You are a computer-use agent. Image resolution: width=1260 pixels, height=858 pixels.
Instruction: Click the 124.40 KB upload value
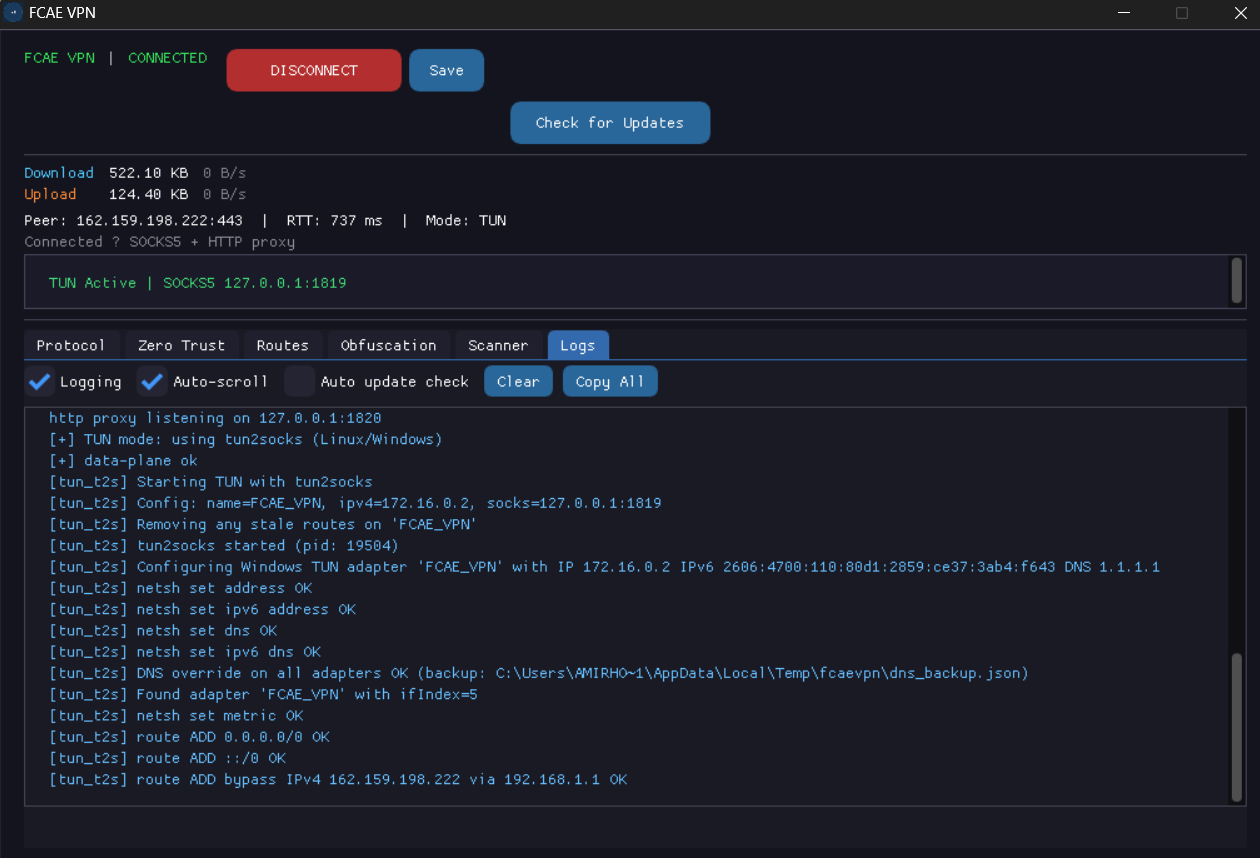tap(148, 194)
